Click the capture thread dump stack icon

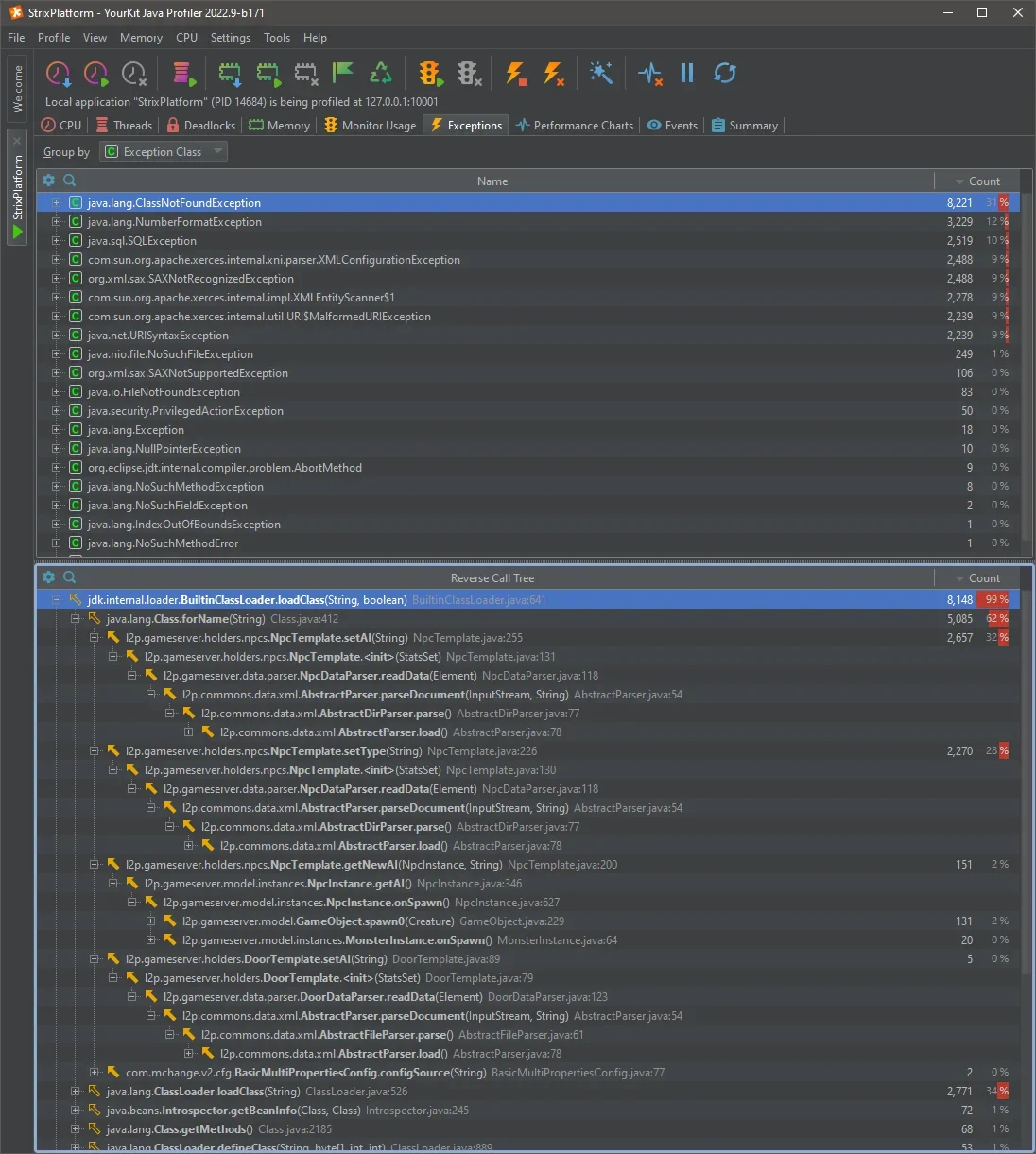pos(183,74)
